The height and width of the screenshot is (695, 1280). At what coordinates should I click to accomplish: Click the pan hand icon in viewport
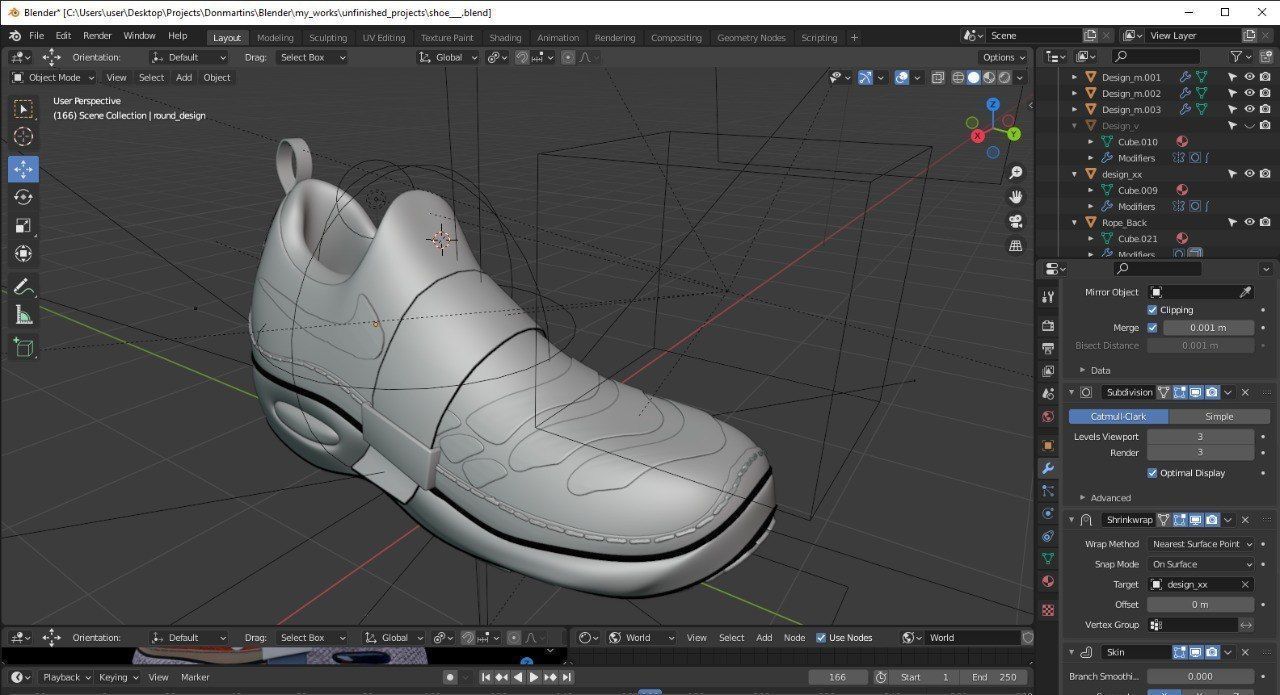click(x=1016, y=197)
